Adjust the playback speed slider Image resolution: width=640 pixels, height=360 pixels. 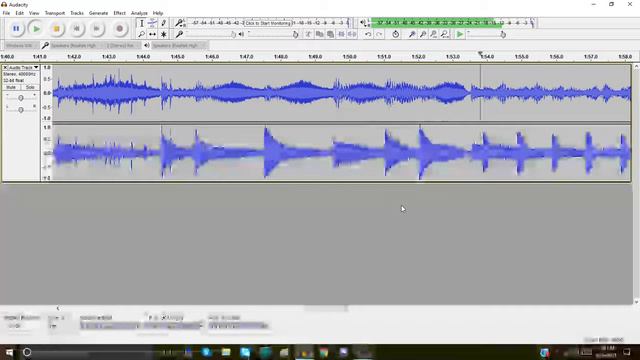tap(487, 35)
